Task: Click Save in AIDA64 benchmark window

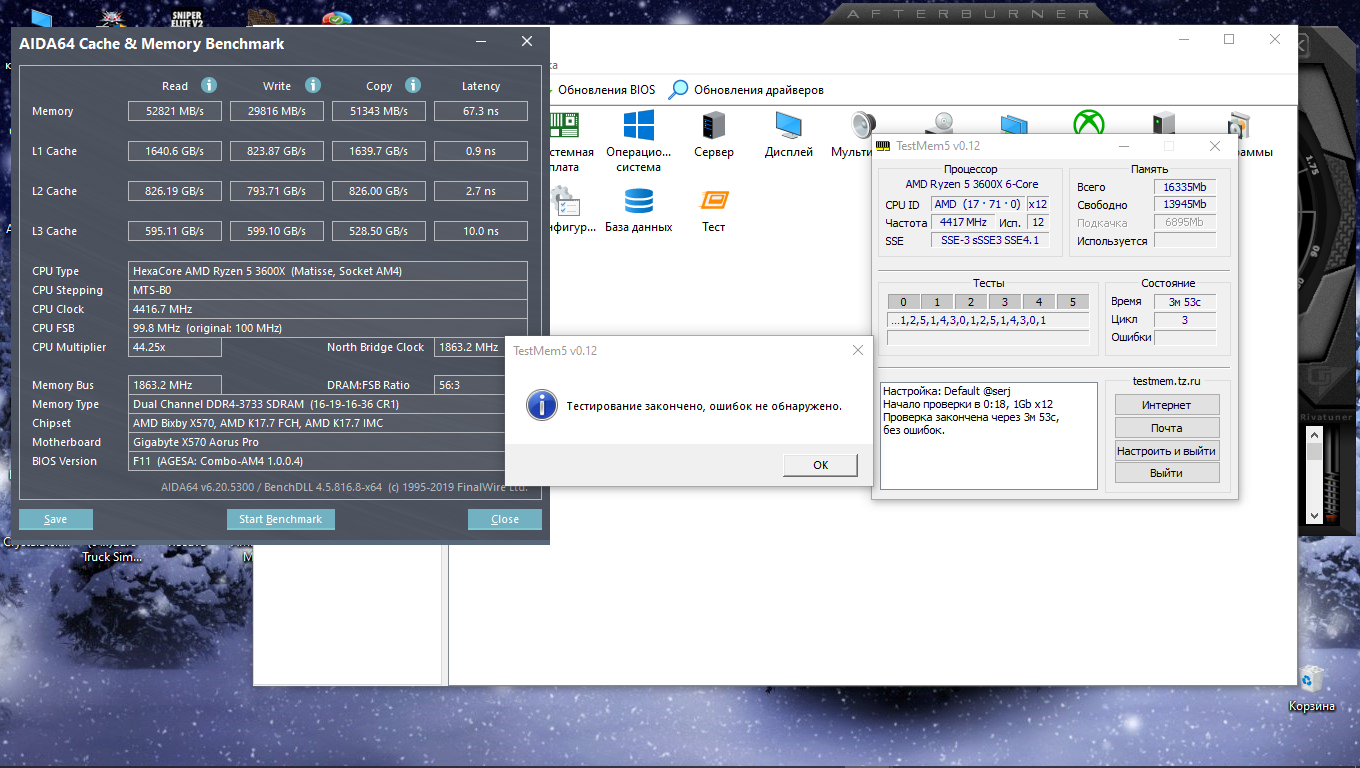Action: 56,519
